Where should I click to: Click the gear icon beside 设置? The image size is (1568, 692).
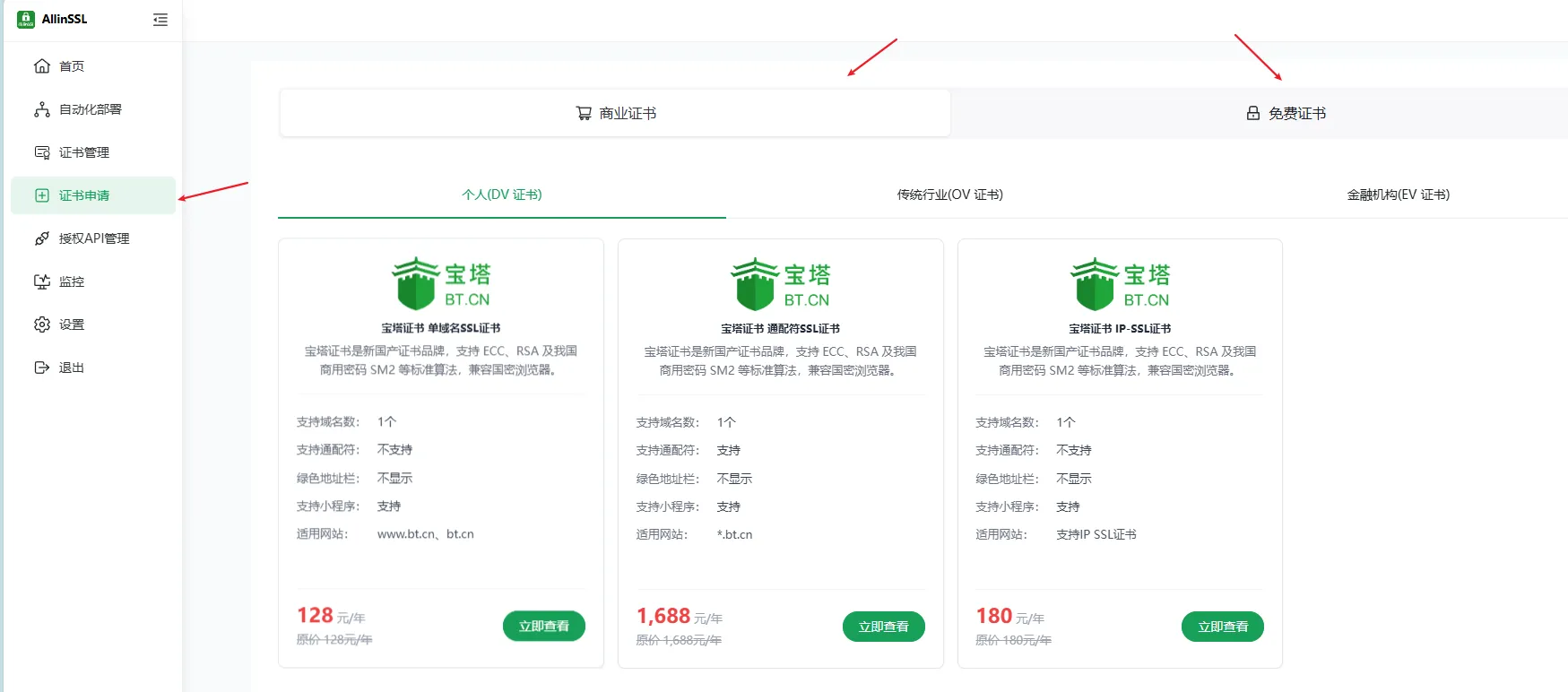click(42, 324)
